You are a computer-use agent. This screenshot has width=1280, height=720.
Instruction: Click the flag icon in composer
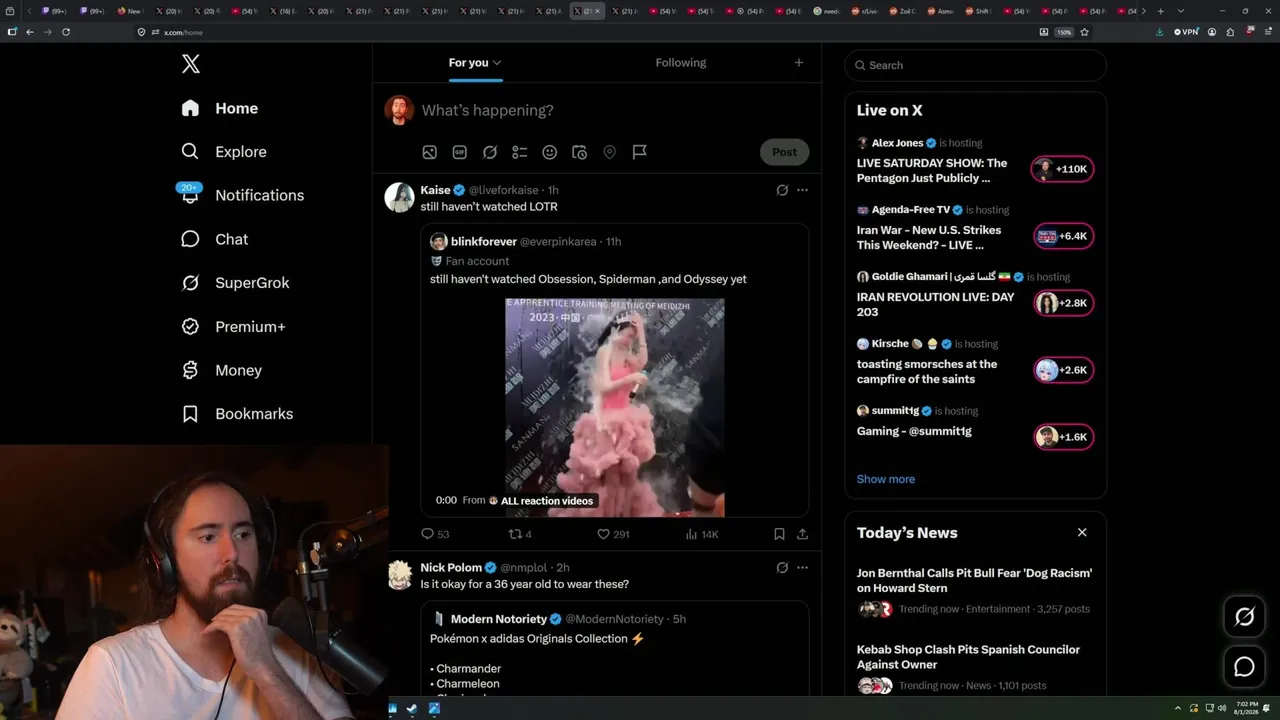coord(640,152)
